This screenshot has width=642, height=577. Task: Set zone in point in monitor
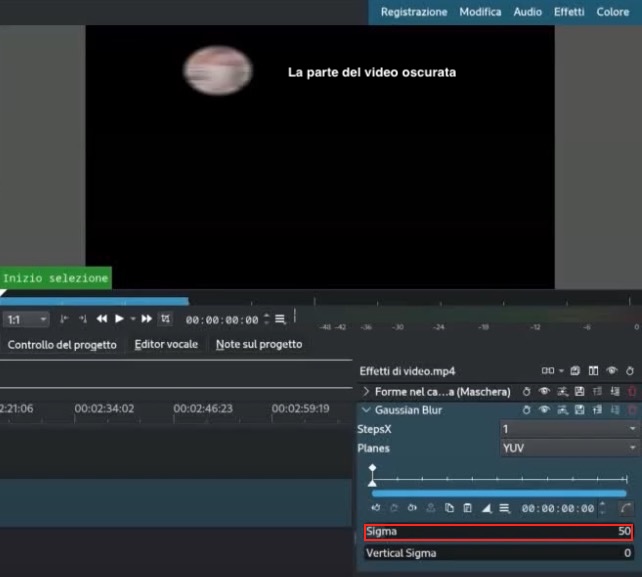64,319
